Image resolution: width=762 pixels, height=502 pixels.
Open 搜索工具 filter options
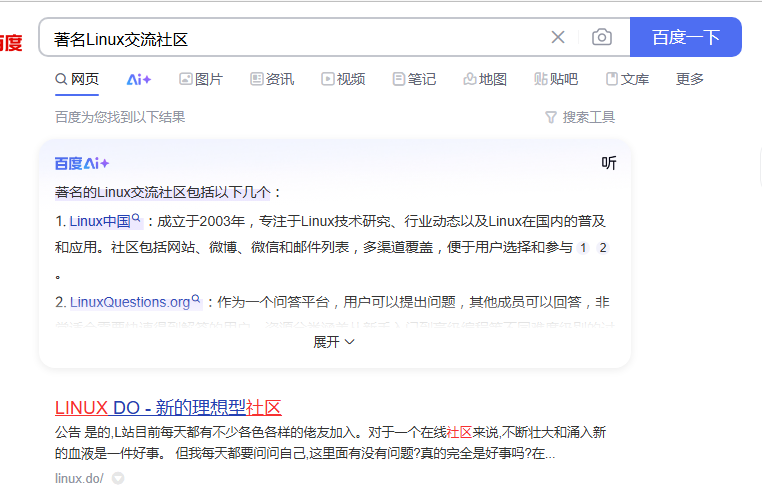point(580,117)
